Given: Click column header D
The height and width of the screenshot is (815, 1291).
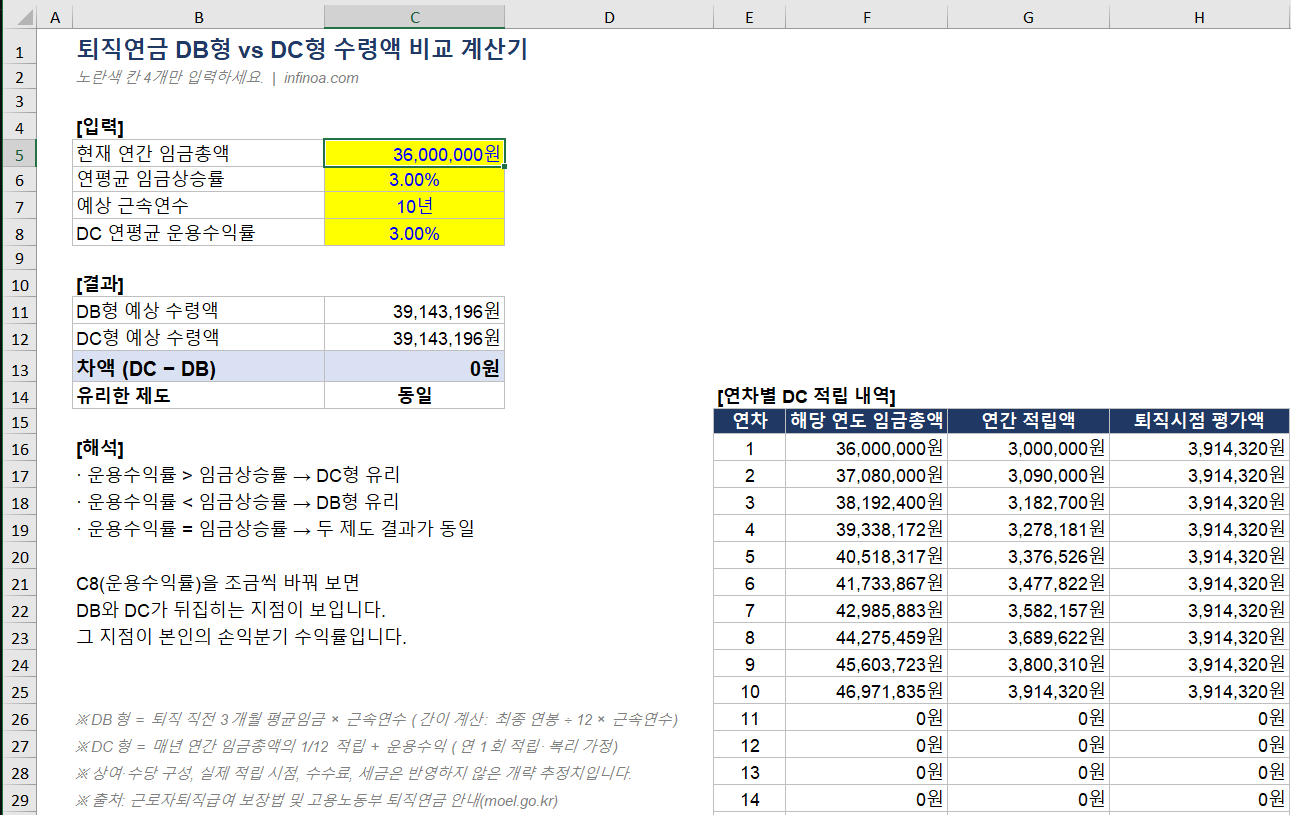Looking at the screenshot, I should pos(609,17).
